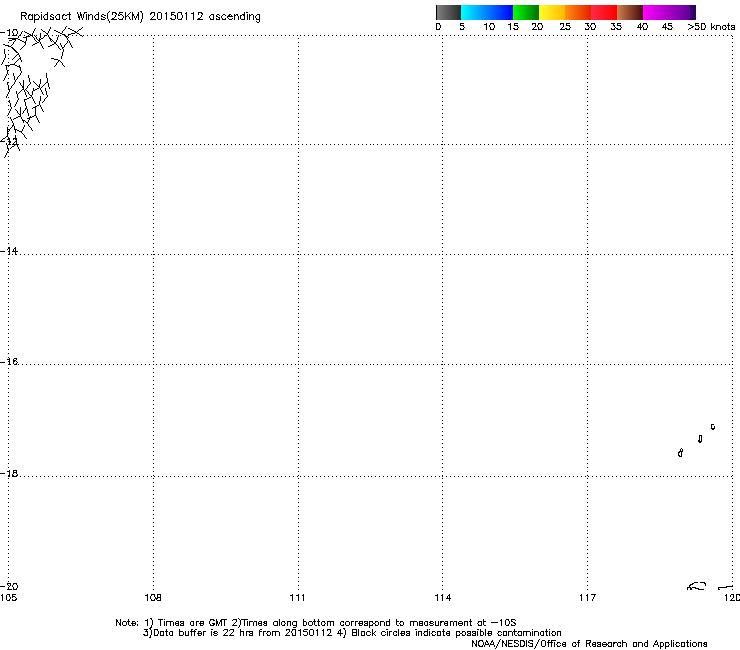Click the NOAA/NESDIS credit line
The image size is (740, 650).
point(589,644)
